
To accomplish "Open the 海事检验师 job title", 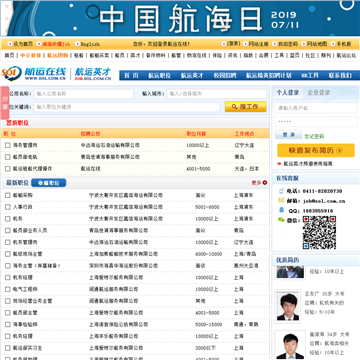I will [x=25, y=324].
